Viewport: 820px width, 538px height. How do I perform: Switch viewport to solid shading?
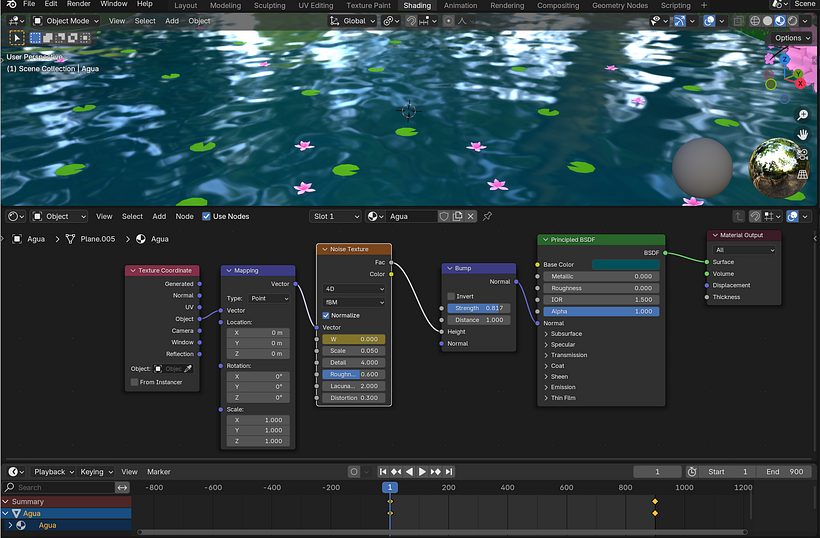767,21
